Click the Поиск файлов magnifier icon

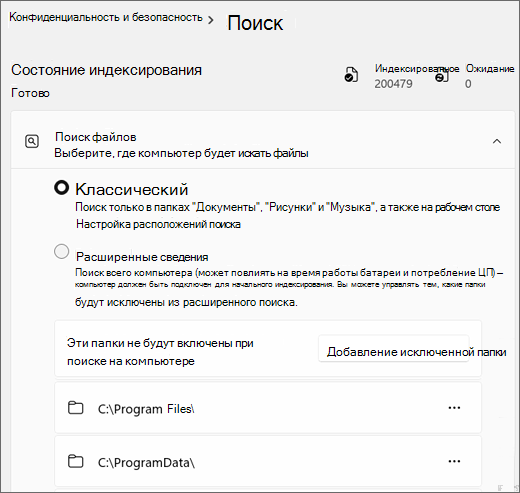[32, 141]
